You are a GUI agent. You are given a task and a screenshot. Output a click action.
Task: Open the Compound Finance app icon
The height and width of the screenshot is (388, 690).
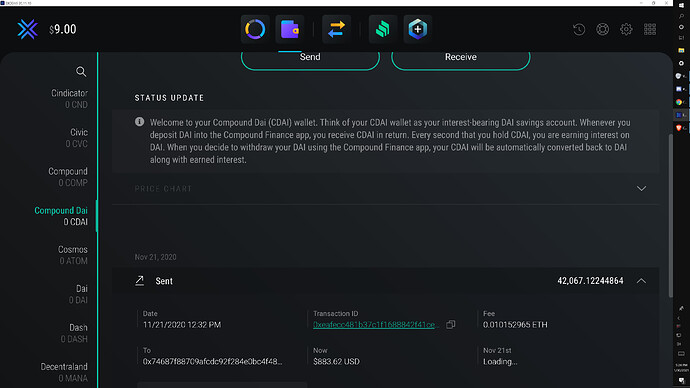click(x=383, y=29)
